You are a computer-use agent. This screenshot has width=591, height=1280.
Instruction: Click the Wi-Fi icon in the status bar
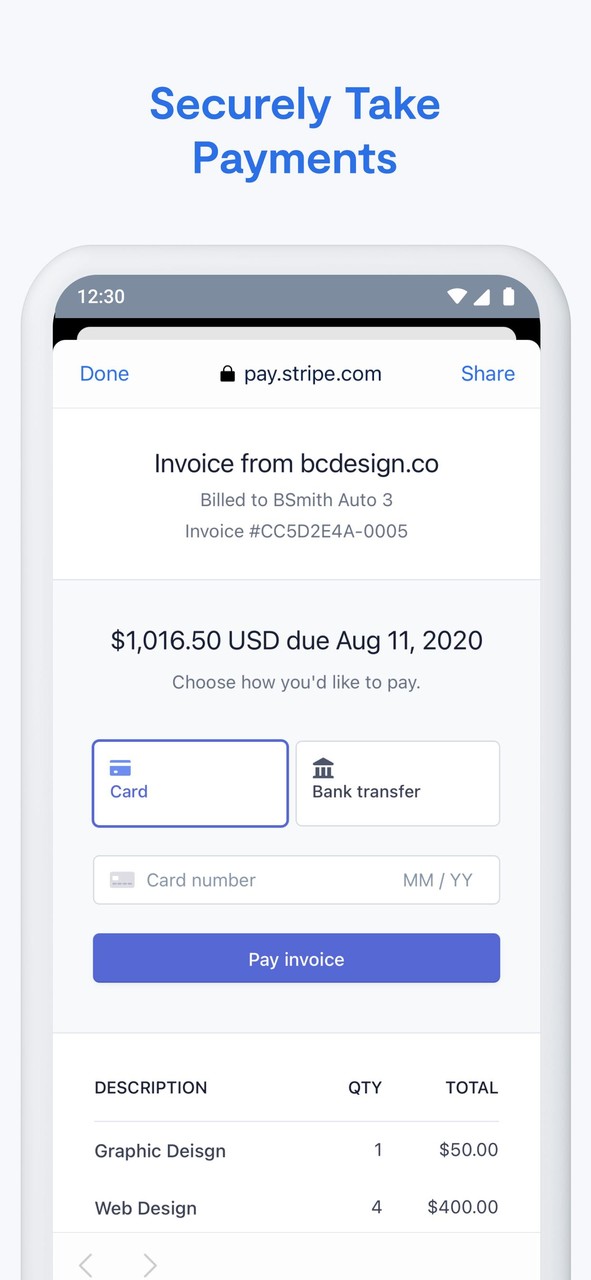point(457,296)
